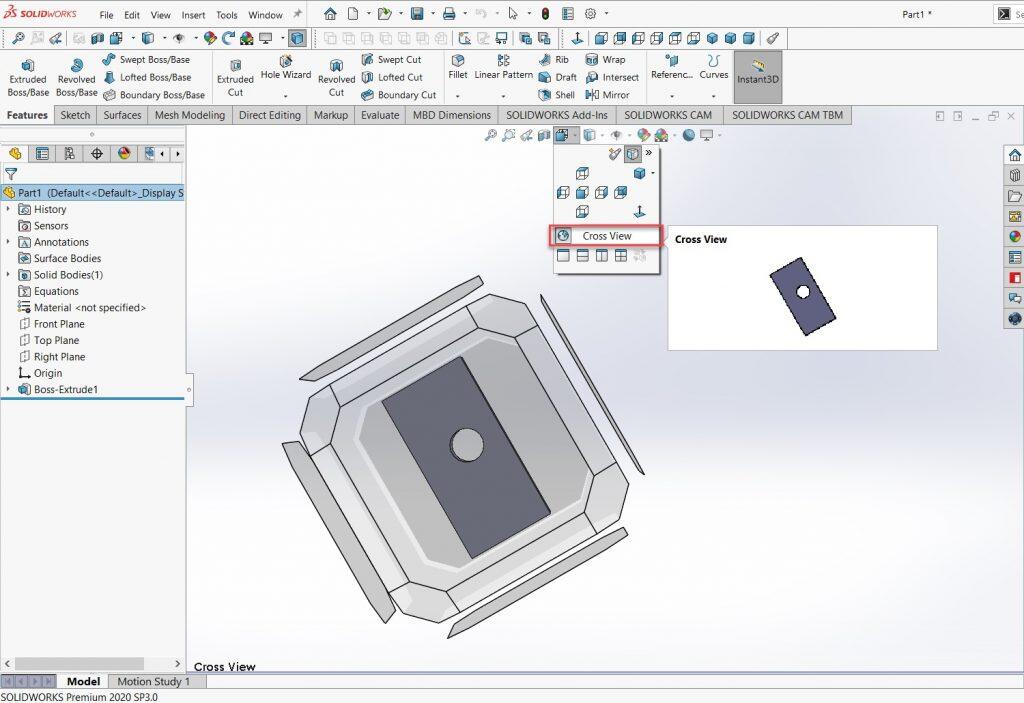
Task: Open the Motion Study 1 tab
Action: click(x=153, y=682)
